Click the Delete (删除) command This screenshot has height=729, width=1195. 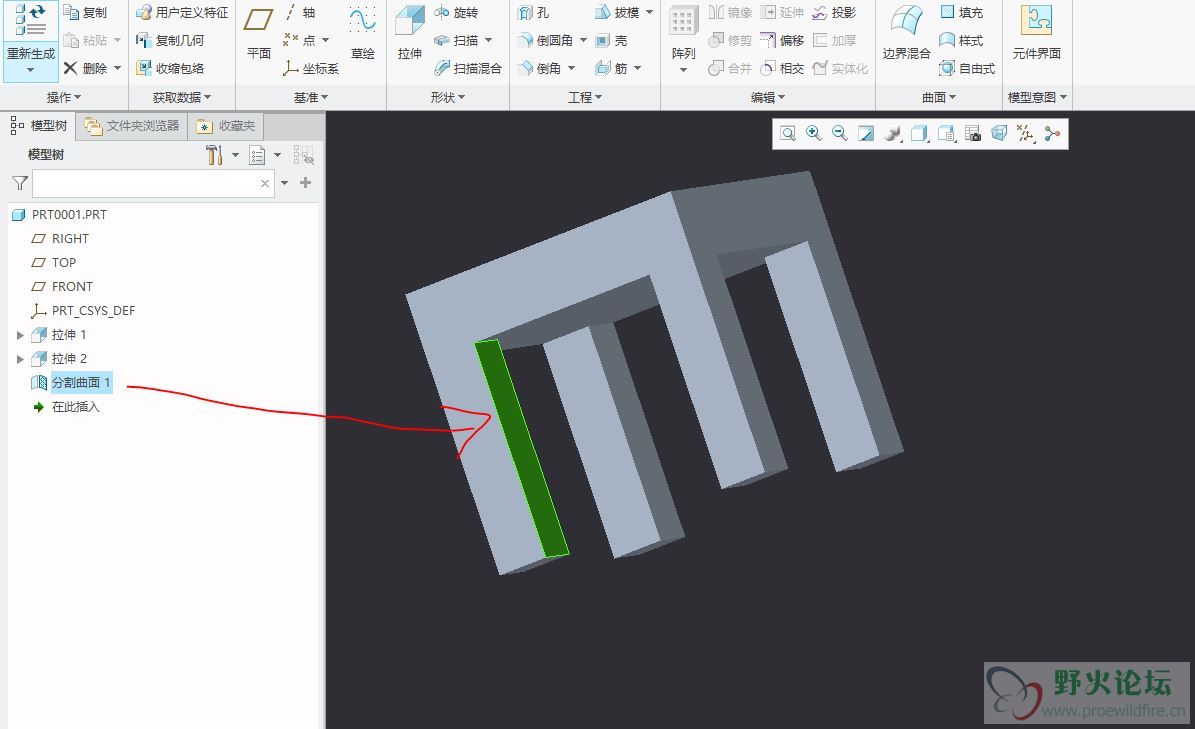[85, 69]
